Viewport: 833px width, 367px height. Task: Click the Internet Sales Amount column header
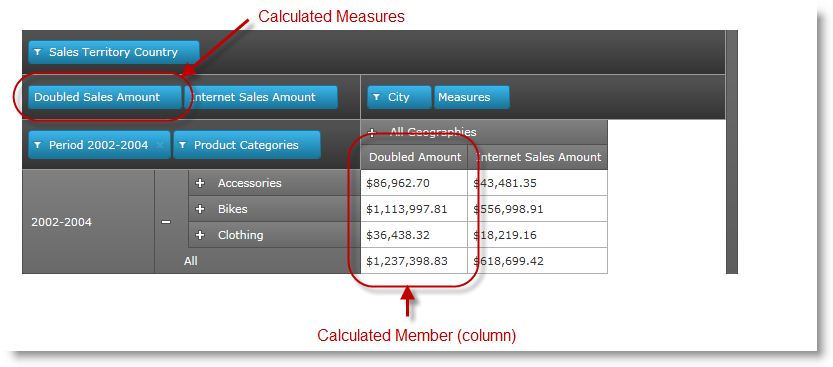coord(538,157)
